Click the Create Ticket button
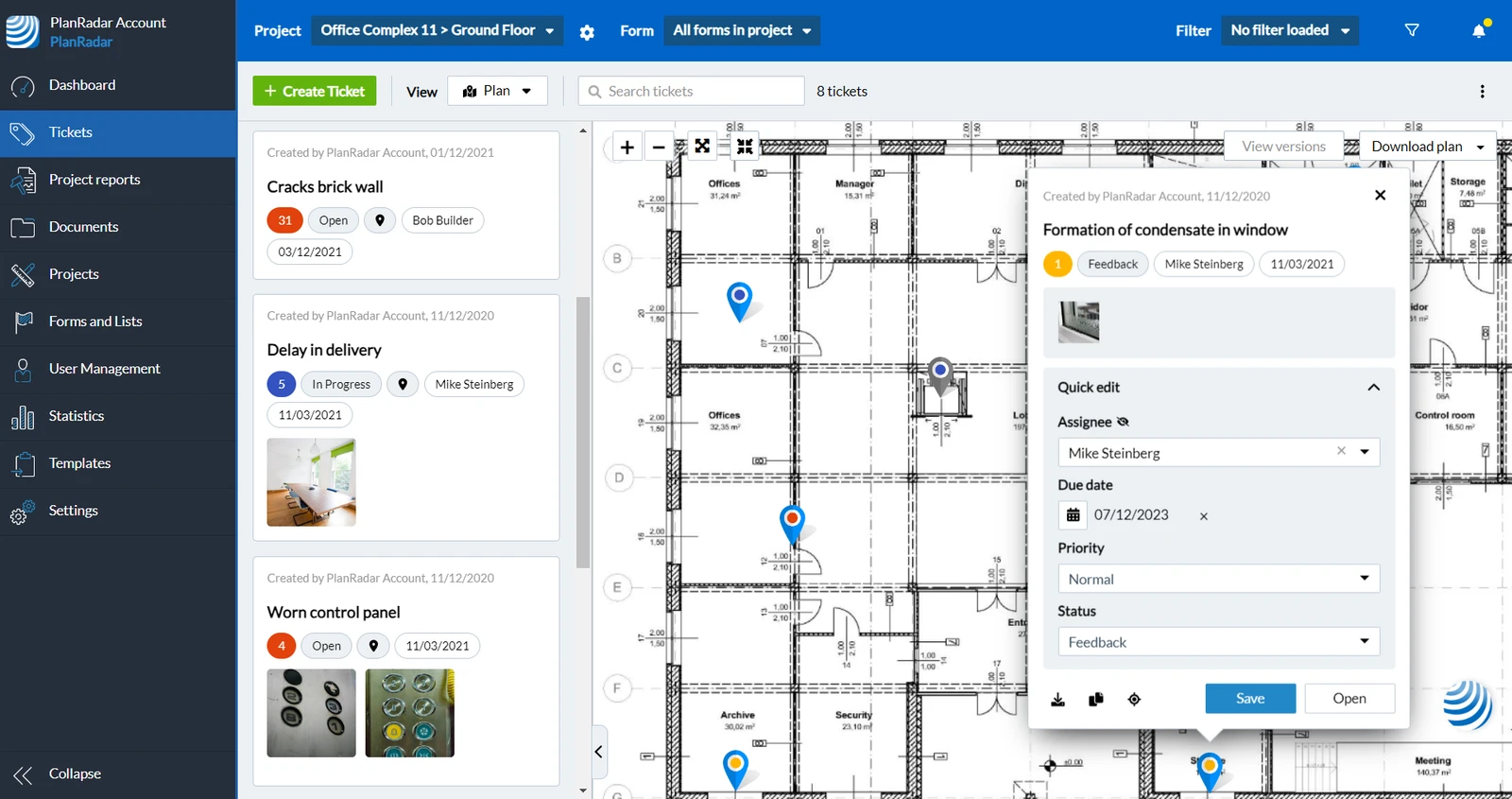 pyautogui.click(x=315, y=91)
